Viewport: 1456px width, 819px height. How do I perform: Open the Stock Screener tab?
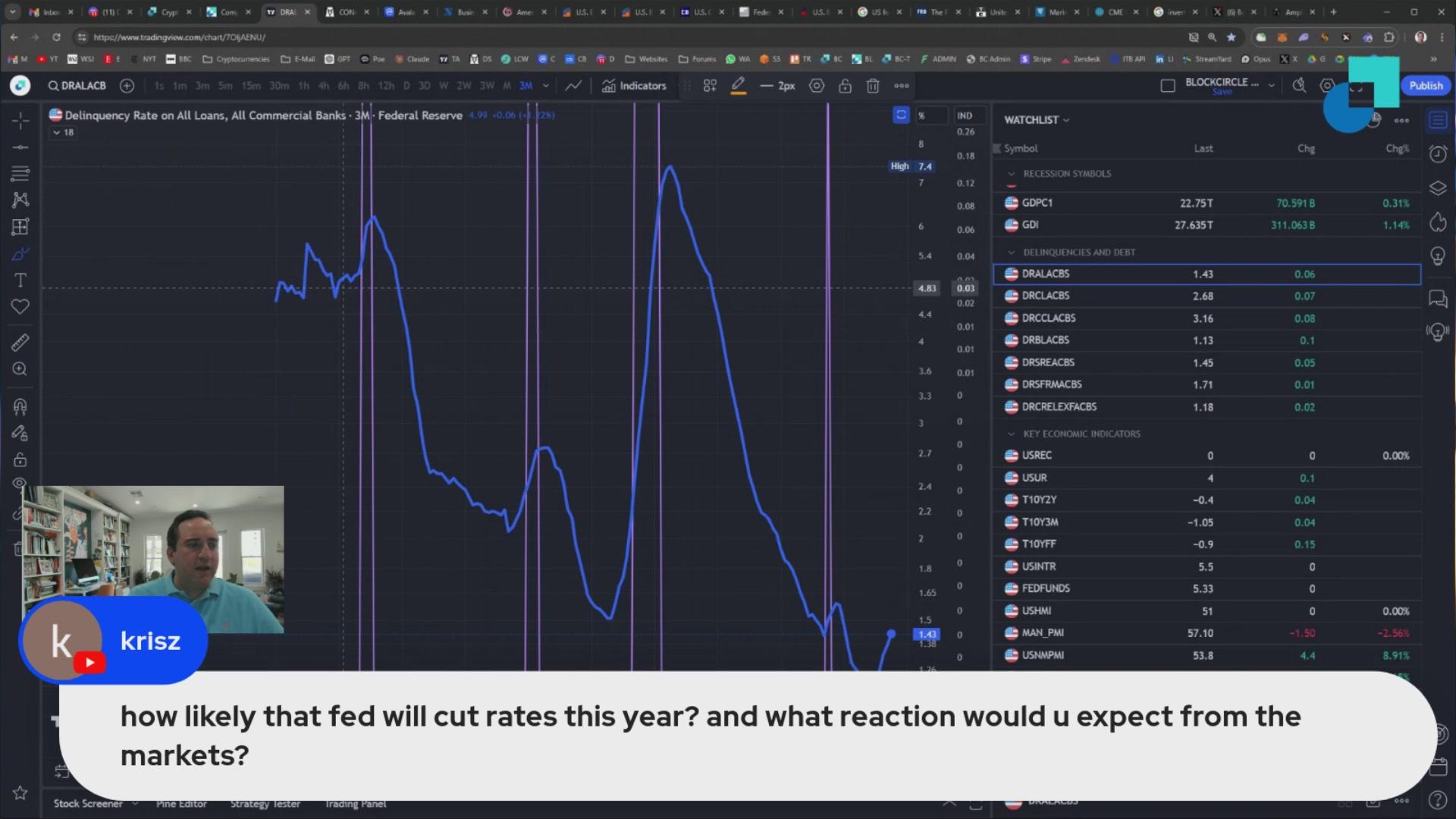(x=88, y=804)
